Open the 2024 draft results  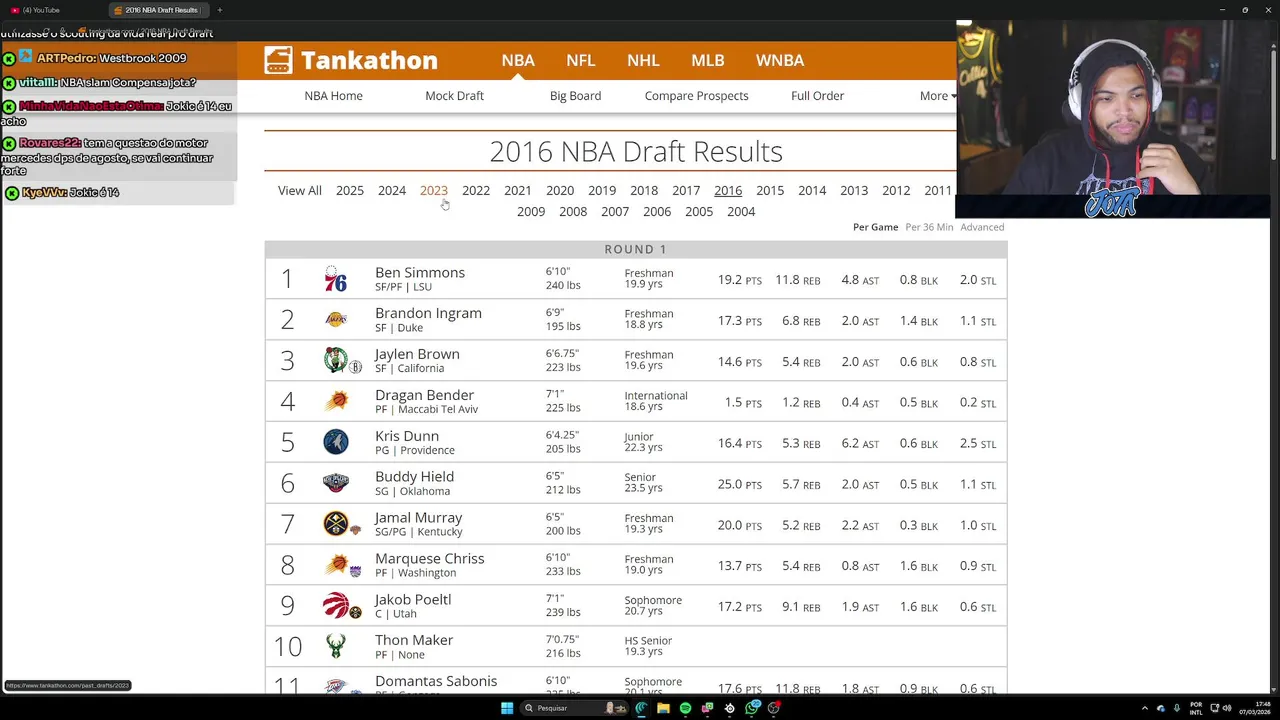tap(392, 191)
